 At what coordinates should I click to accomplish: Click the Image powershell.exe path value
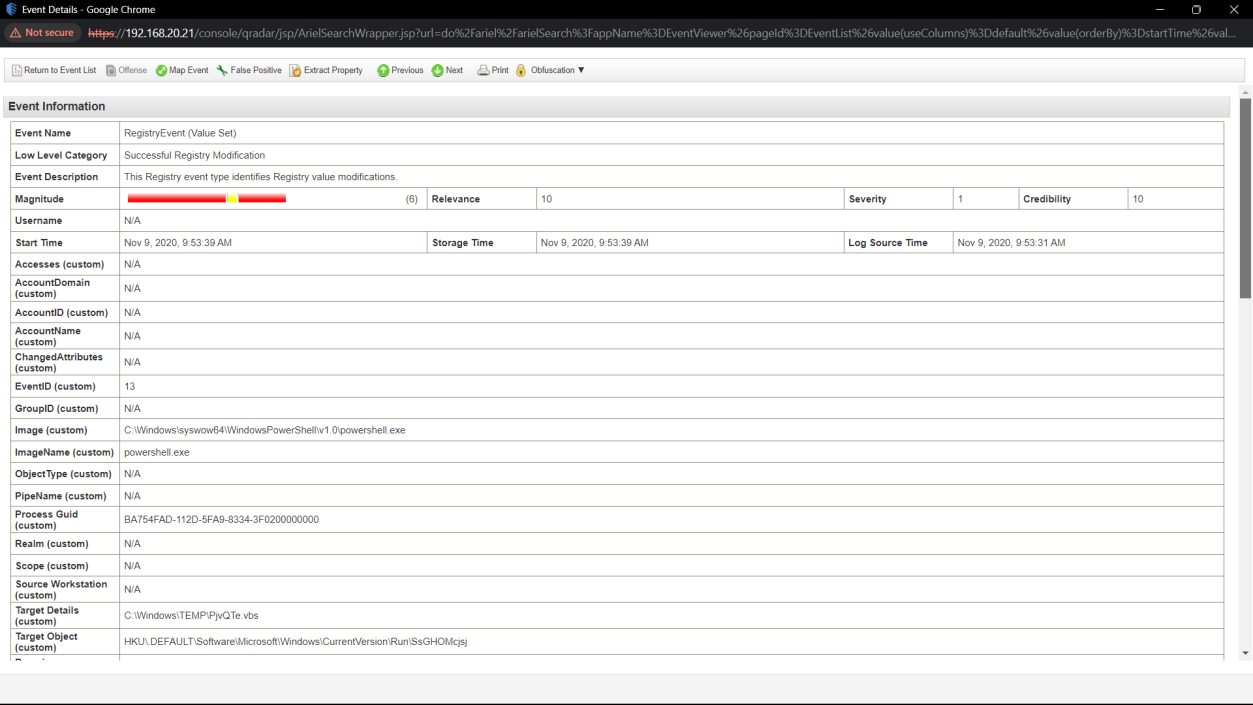click(265, 431)
